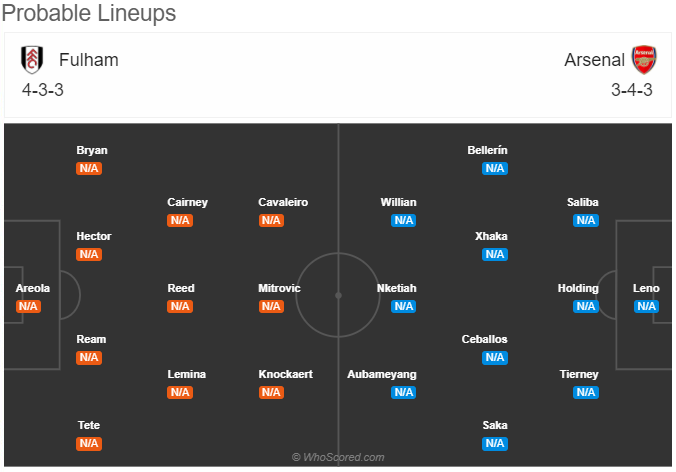Click player name Cairney
Image resolution: width=676 pixels, height=472 pixels.
188,202
